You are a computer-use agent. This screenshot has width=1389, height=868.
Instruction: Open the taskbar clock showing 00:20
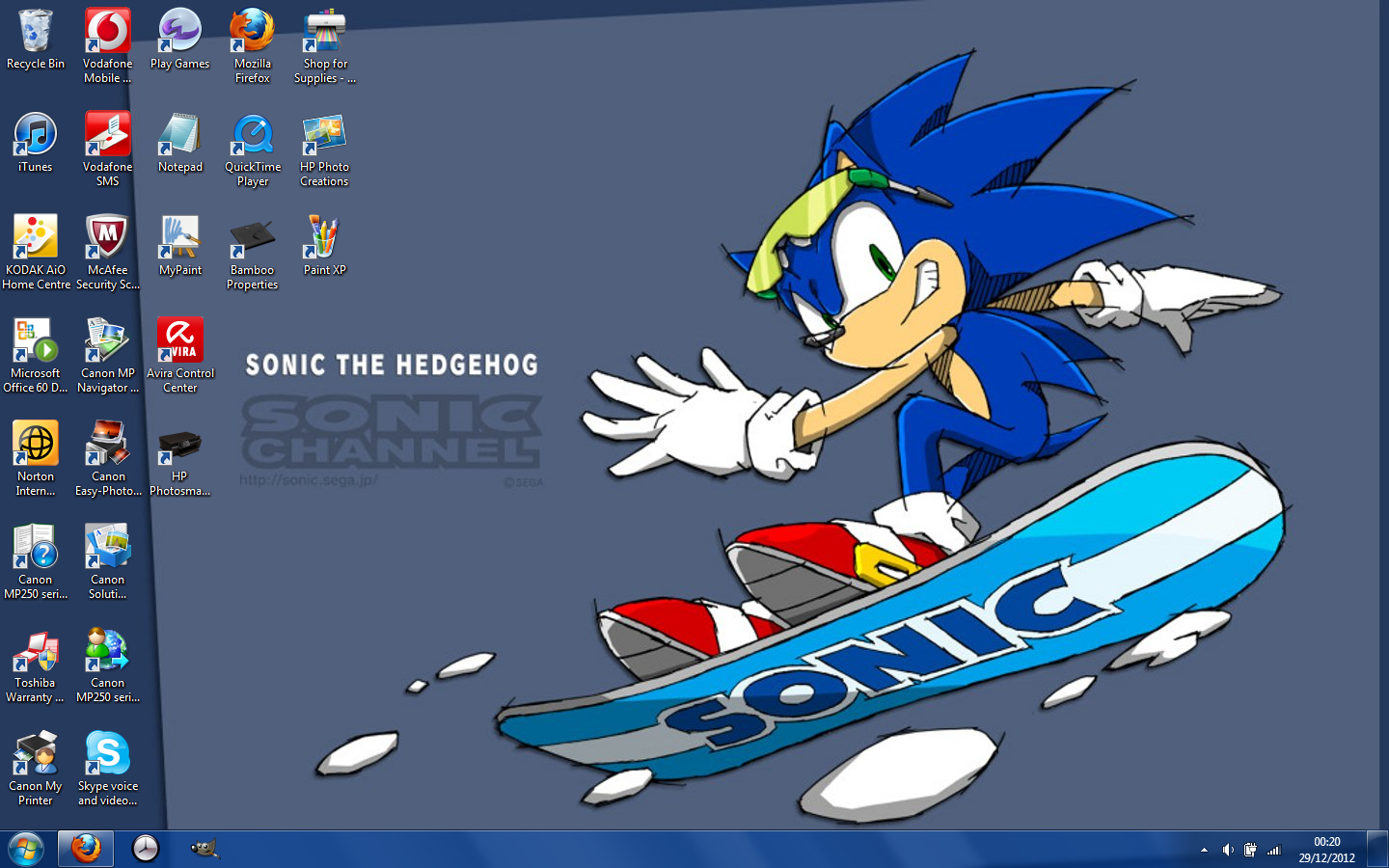[1326, 850]
